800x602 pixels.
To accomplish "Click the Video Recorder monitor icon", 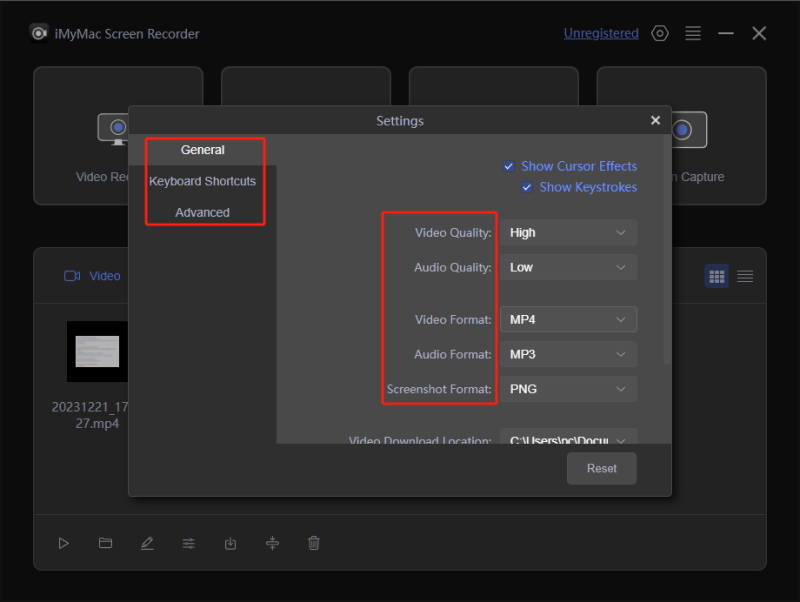I will coord(113,130).
